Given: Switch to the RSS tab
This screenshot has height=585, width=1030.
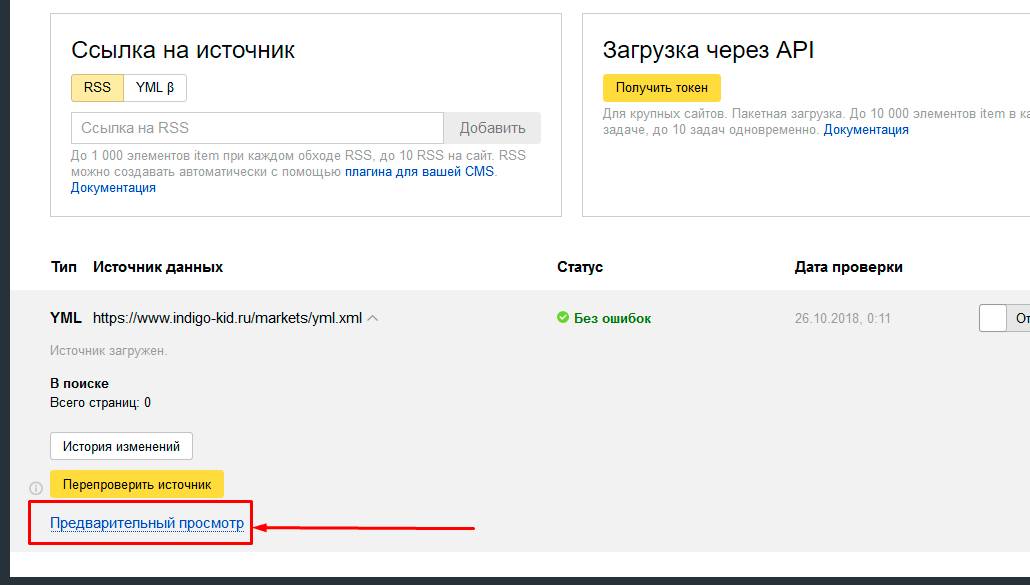Looking at the screenshot, I should coord(95,87).
